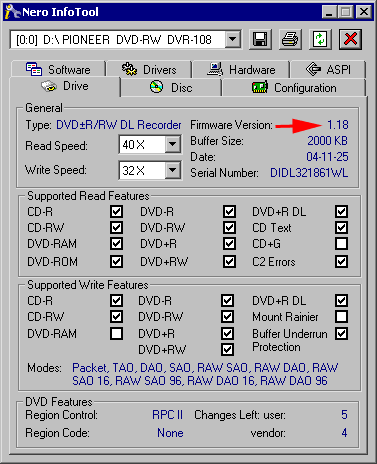Image resolution: width=377 pixels, height=464 pixels.
Task: Toggle Buffer Underrun Protection checkbox
Action: point(341,333)
